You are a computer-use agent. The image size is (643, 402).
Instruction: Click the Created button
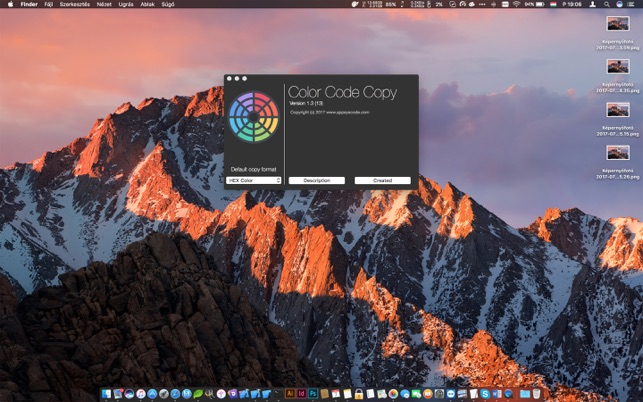click(x=383, y=180)
